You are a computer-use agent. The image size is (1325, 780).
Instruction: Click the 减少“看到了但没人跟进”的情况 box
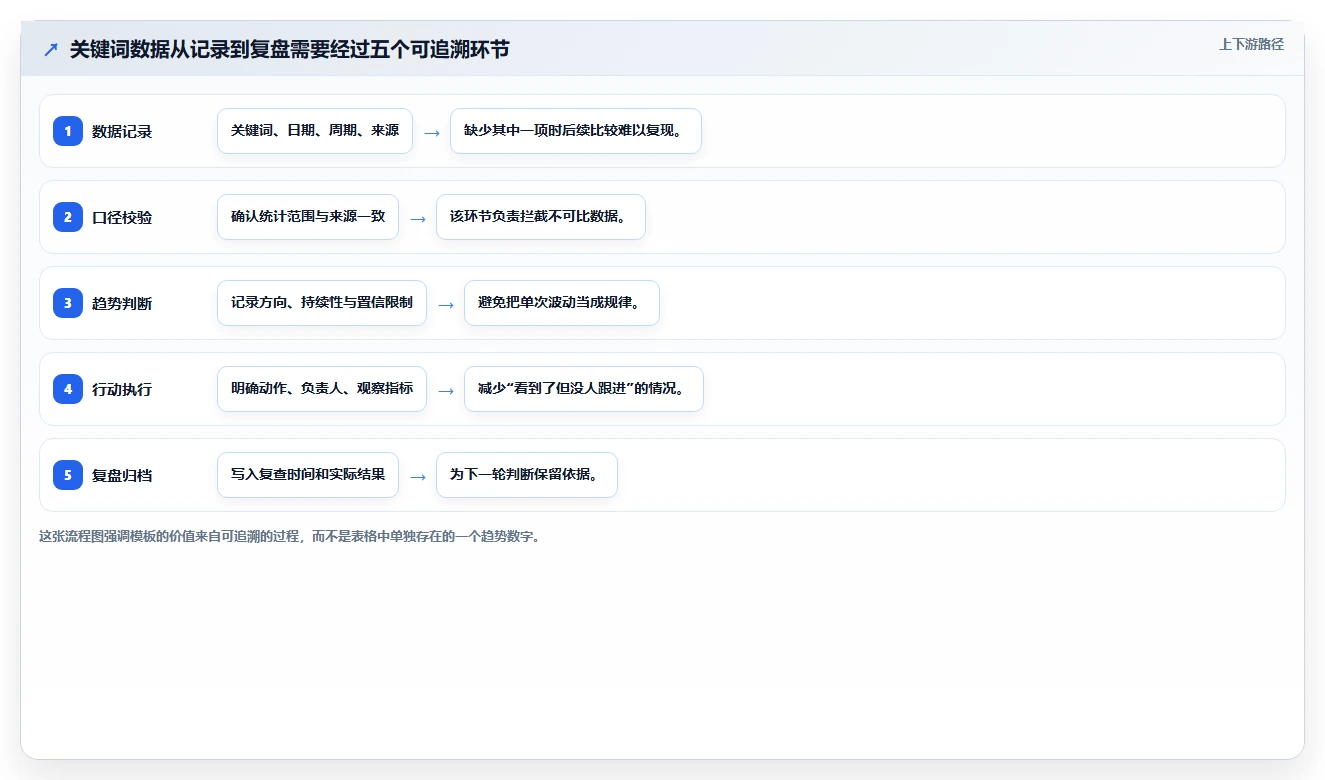[584, 389]
